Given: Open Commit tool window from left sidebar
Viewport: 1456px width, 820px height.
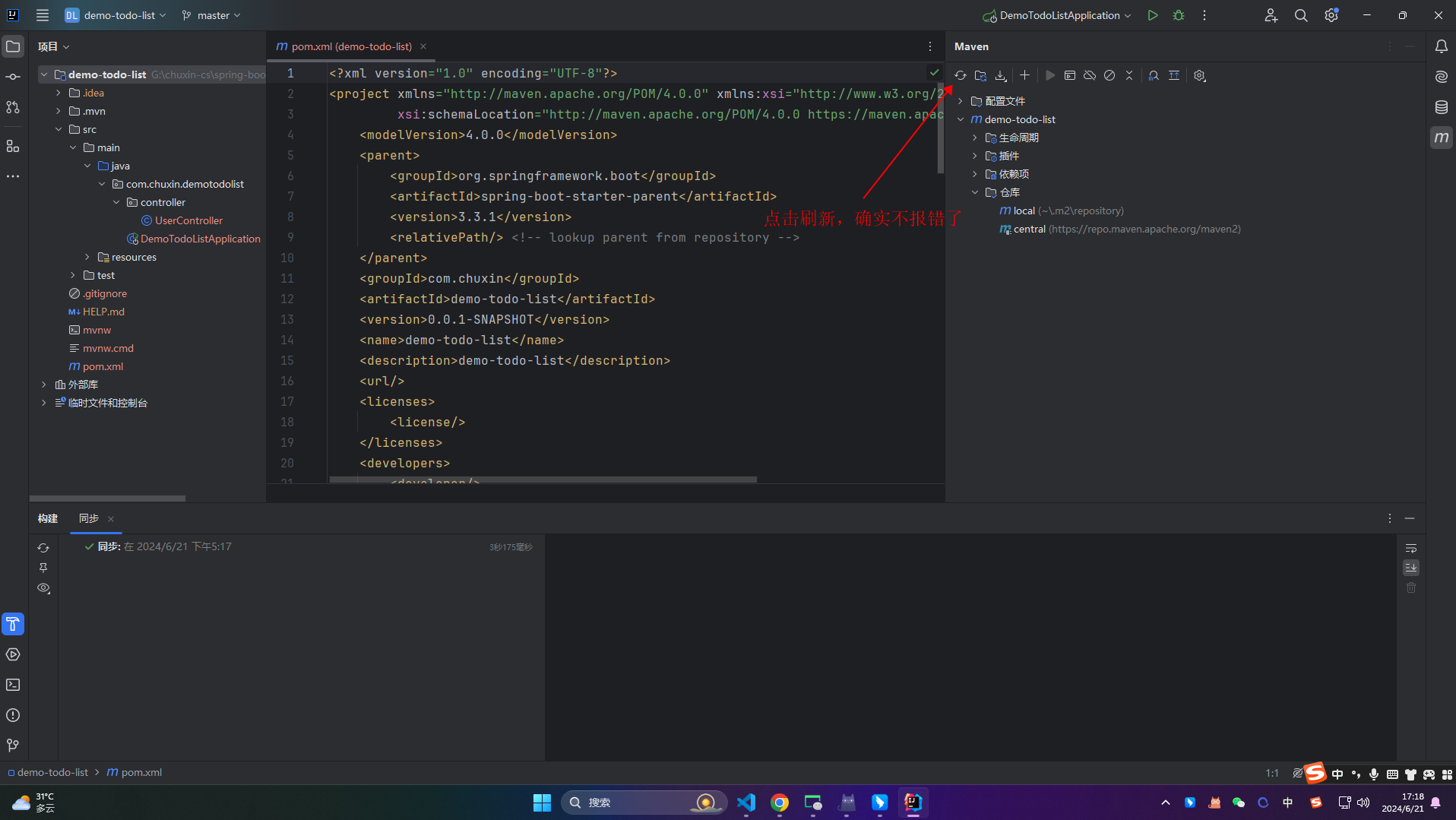Looking at the screenshot, I should click(13, 77).
